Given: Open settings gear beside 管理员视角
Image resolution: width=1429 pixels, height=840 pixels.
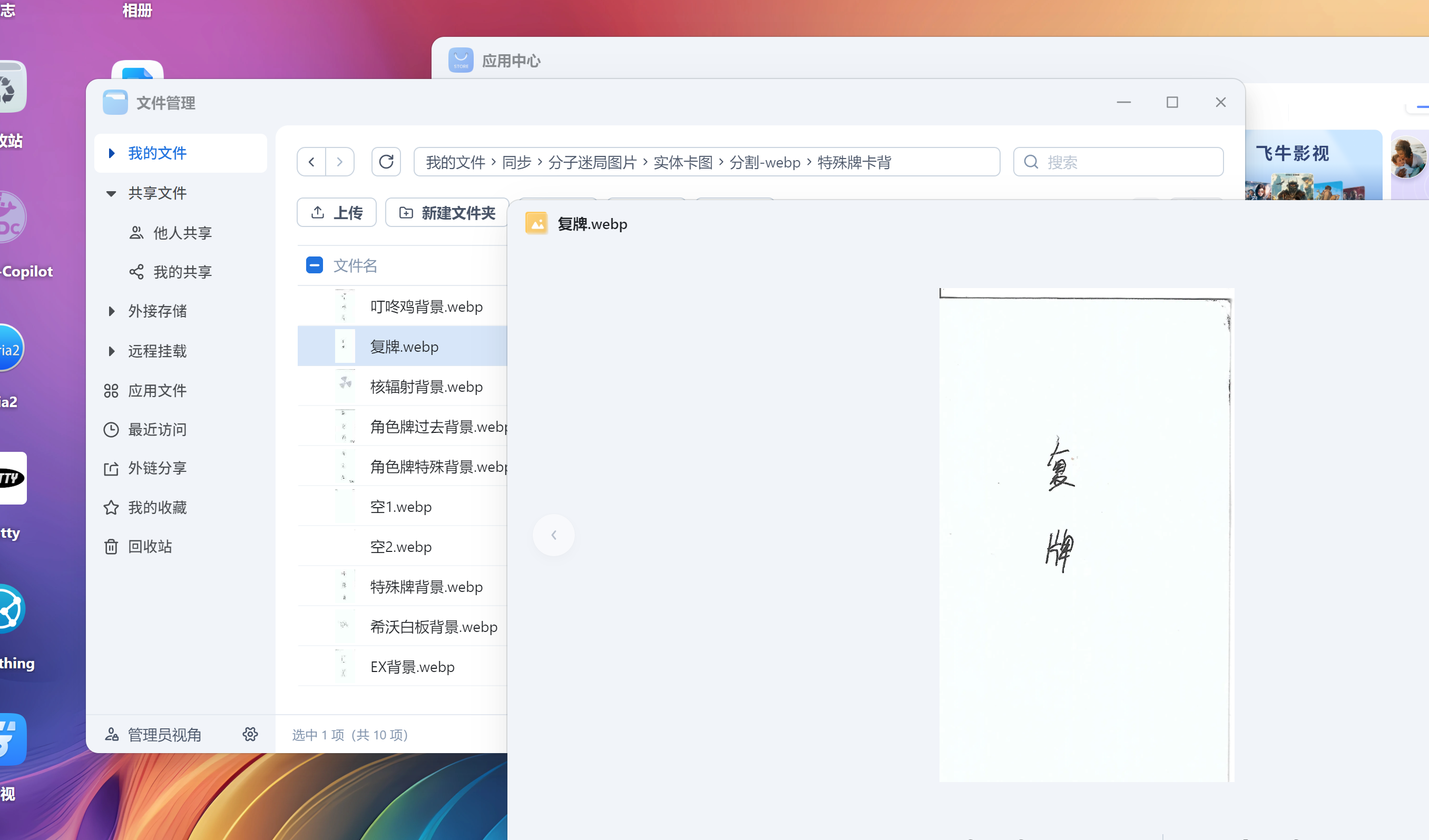Looking at the screenshot, I should coord(250,734).
